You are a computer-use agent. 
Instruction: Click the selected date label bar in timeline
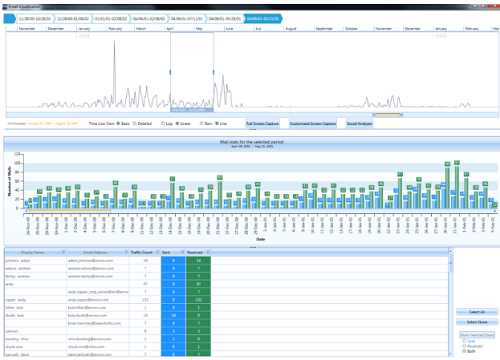192,110
